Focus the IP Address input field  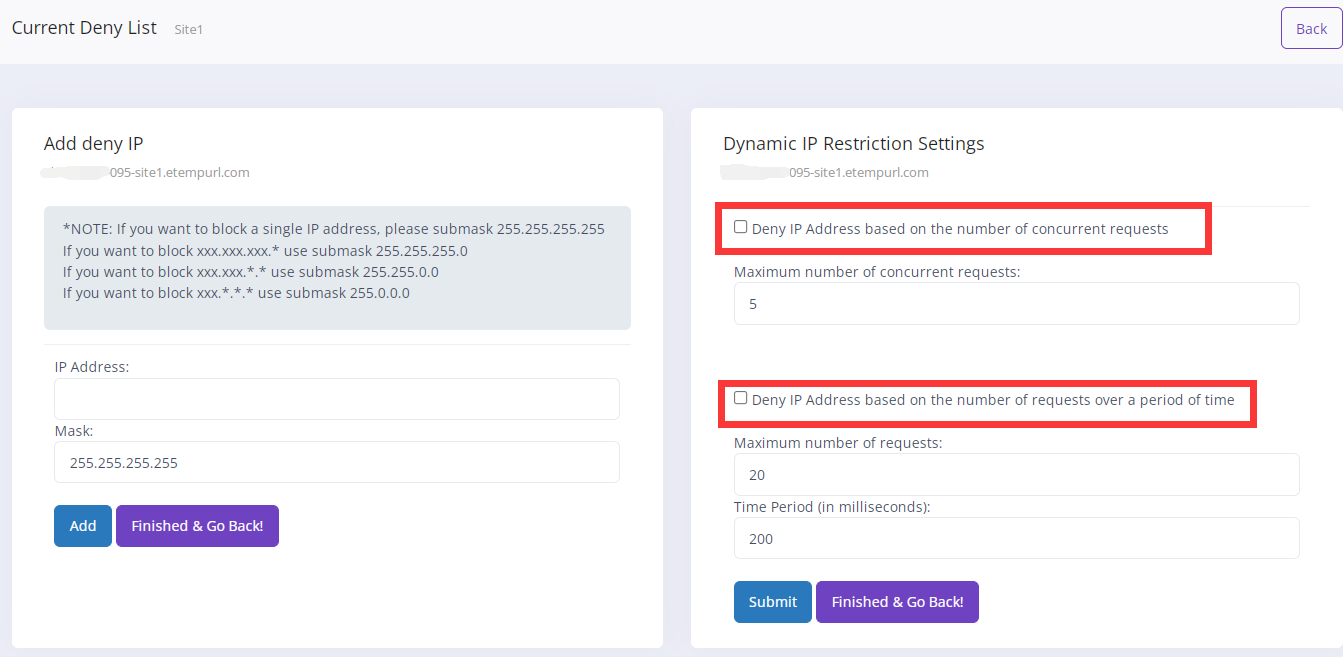click(x=337, y=399)
